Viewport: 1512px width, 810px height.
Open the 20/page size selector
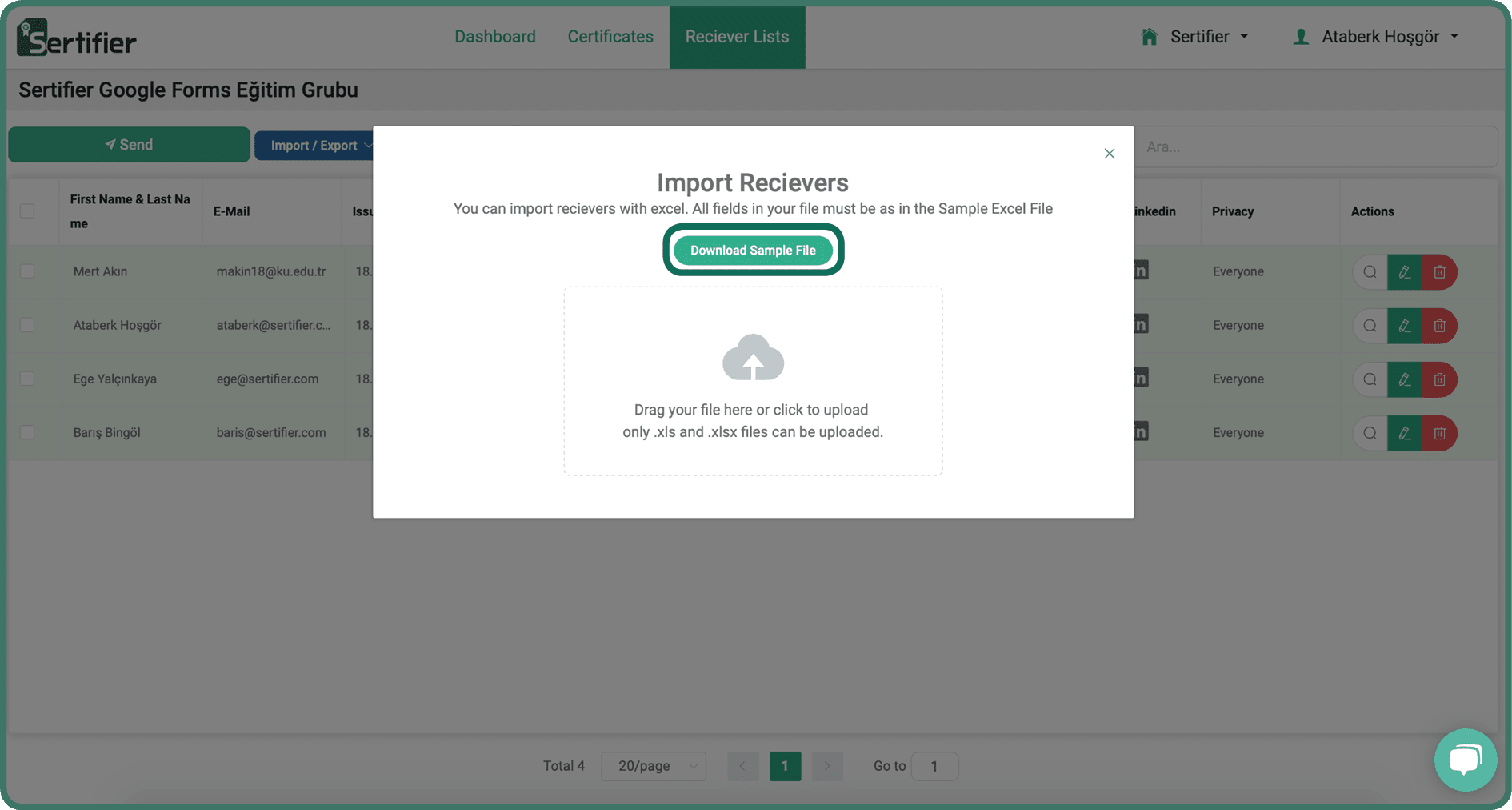(654, 766)
